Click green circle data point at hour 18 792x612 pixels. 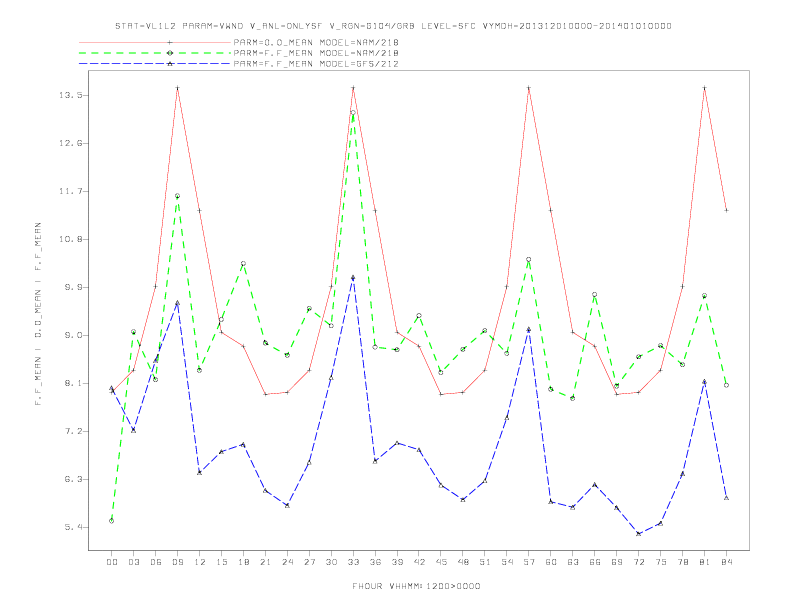click(243, 264)
